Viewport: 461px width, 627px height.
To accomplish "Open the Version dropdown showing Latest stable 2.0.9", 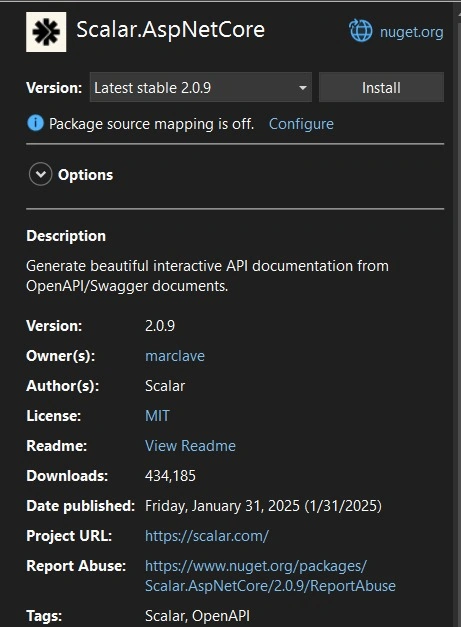I will [x=201, y=87].
